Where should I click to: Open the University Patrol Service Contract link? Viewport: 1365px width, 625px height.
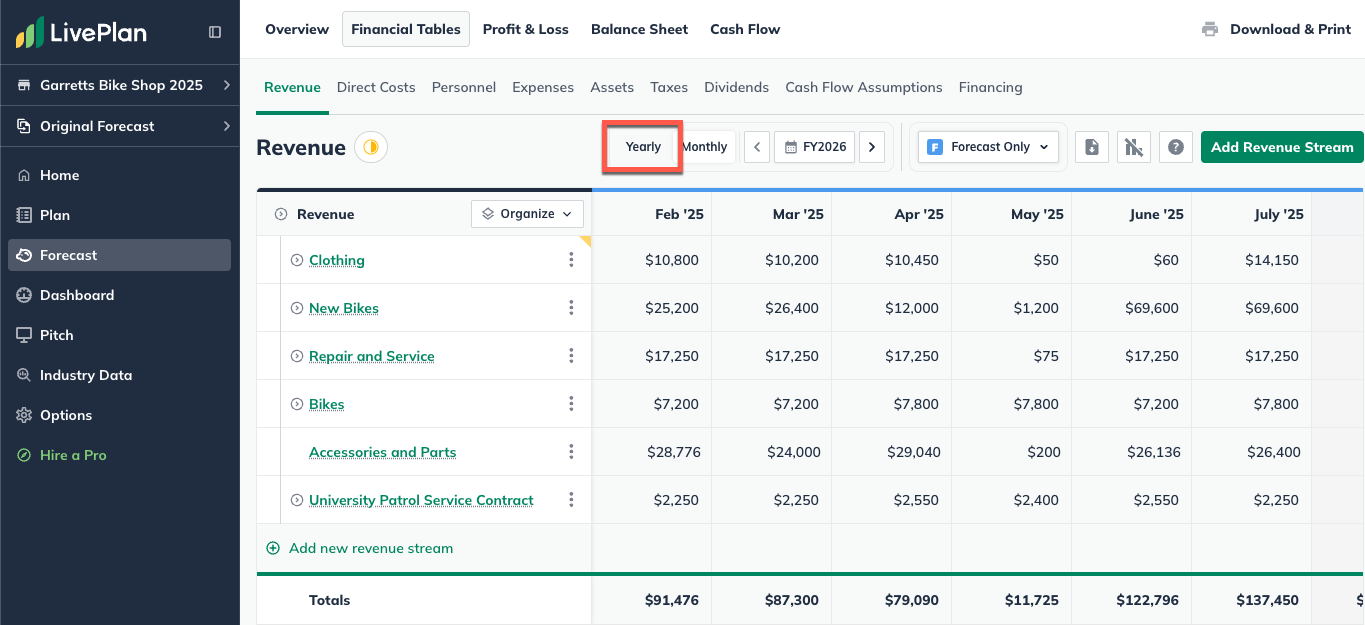(421, 500)
